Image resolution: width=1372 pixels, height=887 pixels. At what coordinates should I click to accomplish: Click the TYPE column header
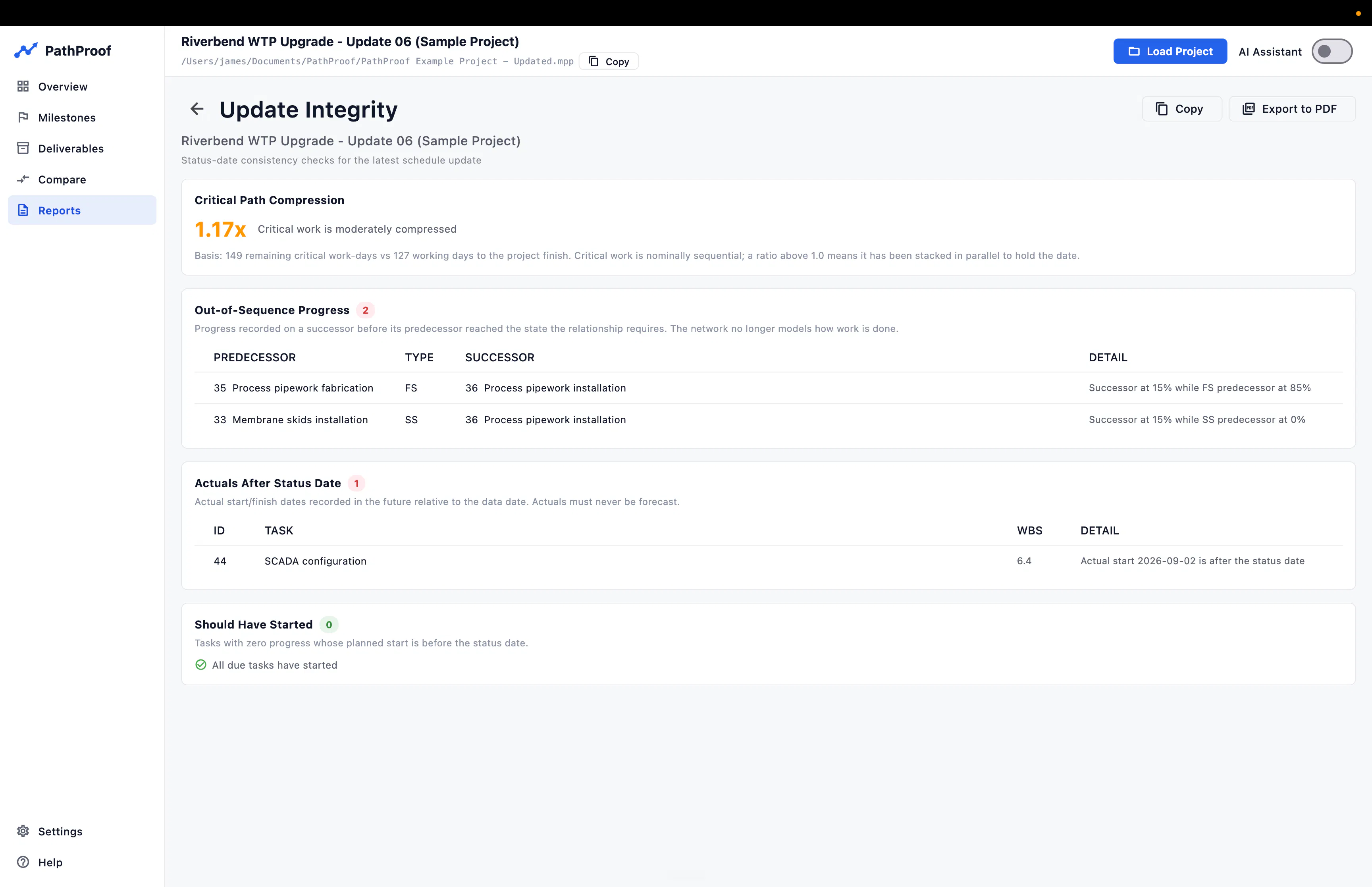[x=418, y=358]
